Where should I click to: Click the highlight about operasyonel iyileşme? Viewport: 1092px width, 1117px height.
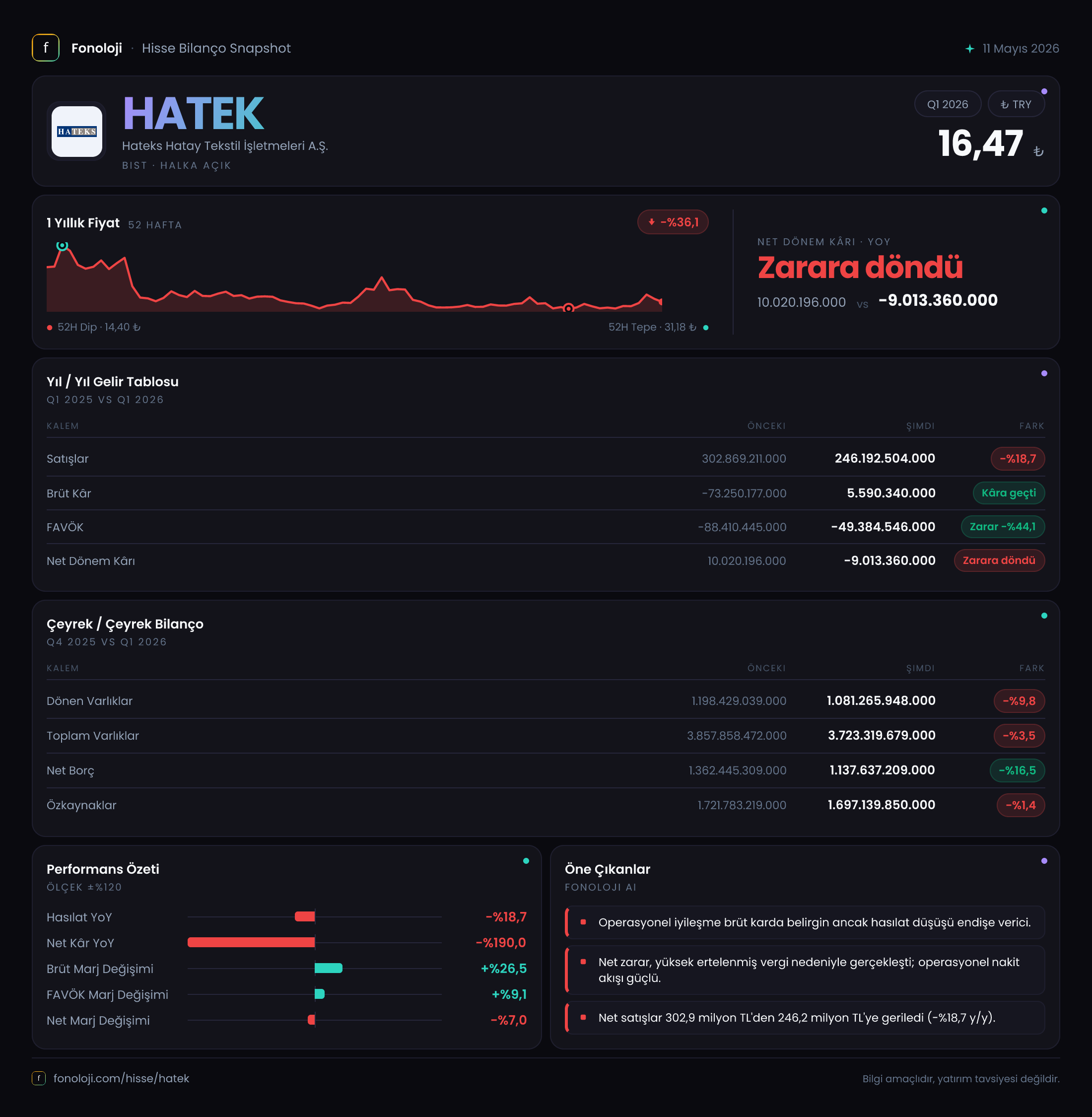pyautogui.click(x=805, y=922)
